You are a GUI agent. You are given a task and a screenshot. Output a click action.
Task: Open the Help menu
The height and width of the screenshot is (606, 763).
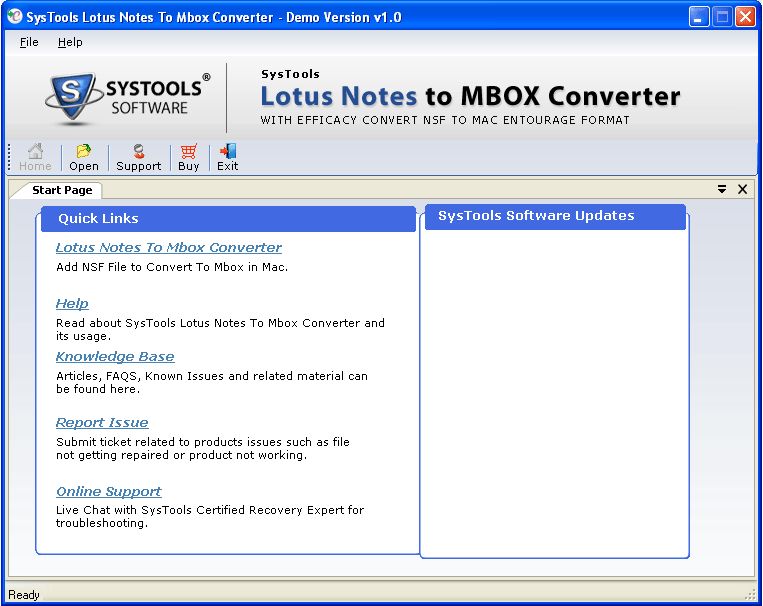pyautogui.click(x=70, y=42)
